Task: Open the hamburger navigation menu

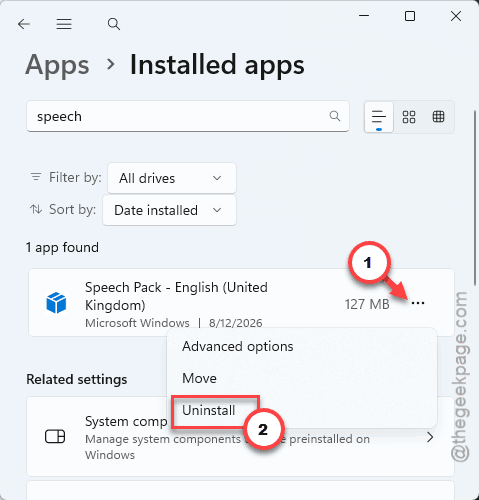Action: (64, 24)
